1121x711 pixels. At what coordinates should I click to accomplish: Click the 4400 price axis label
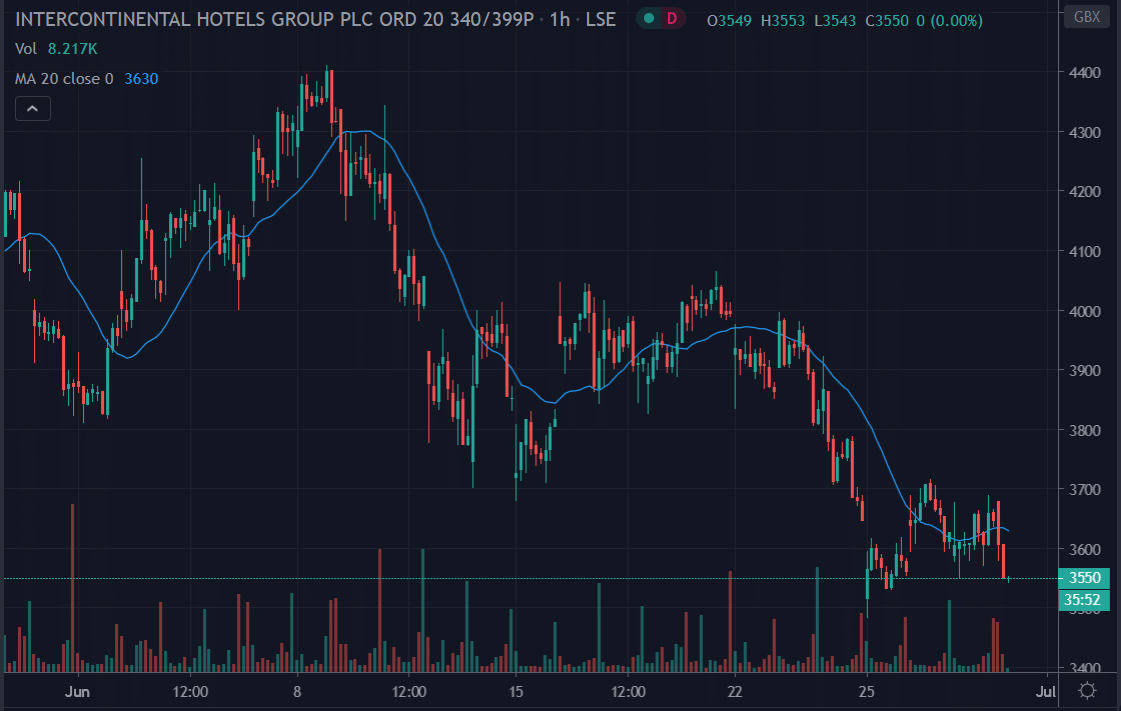point(1084,73)
